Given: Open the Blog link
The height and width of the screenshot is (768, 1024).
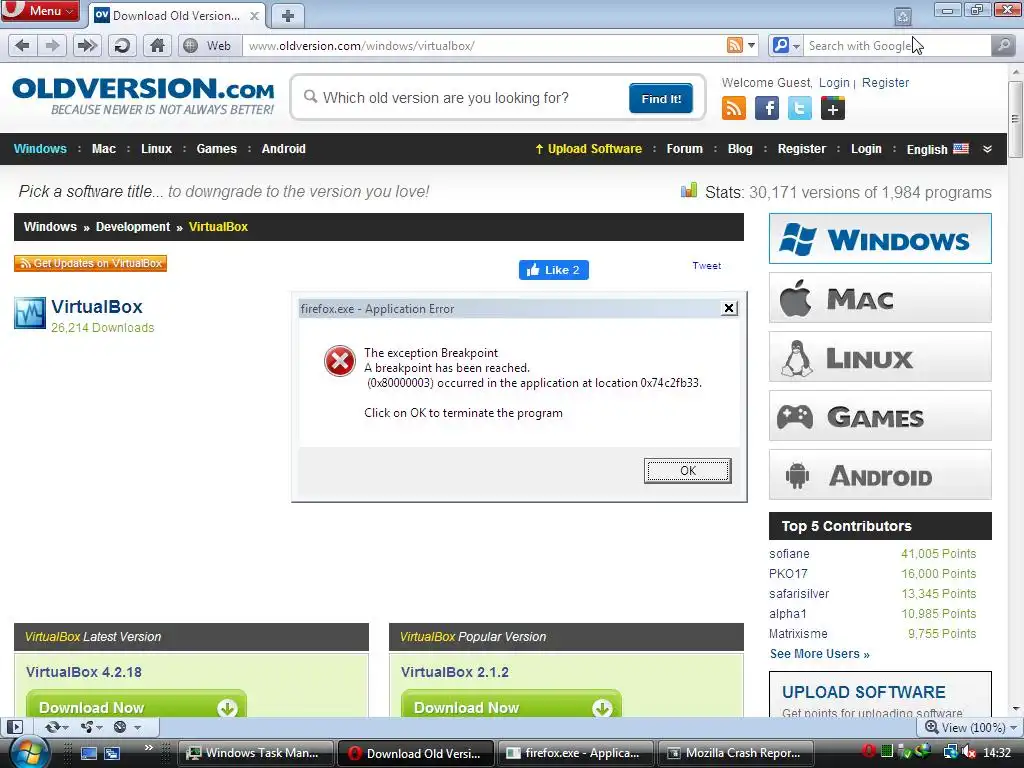Looking at the screenshot, I should click(x=740, y=149).
